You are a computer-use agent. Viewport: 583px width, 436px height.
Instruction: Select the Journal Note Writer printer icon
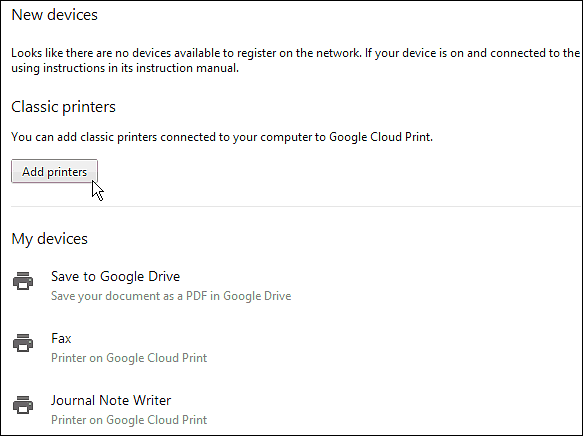point(23,405)
